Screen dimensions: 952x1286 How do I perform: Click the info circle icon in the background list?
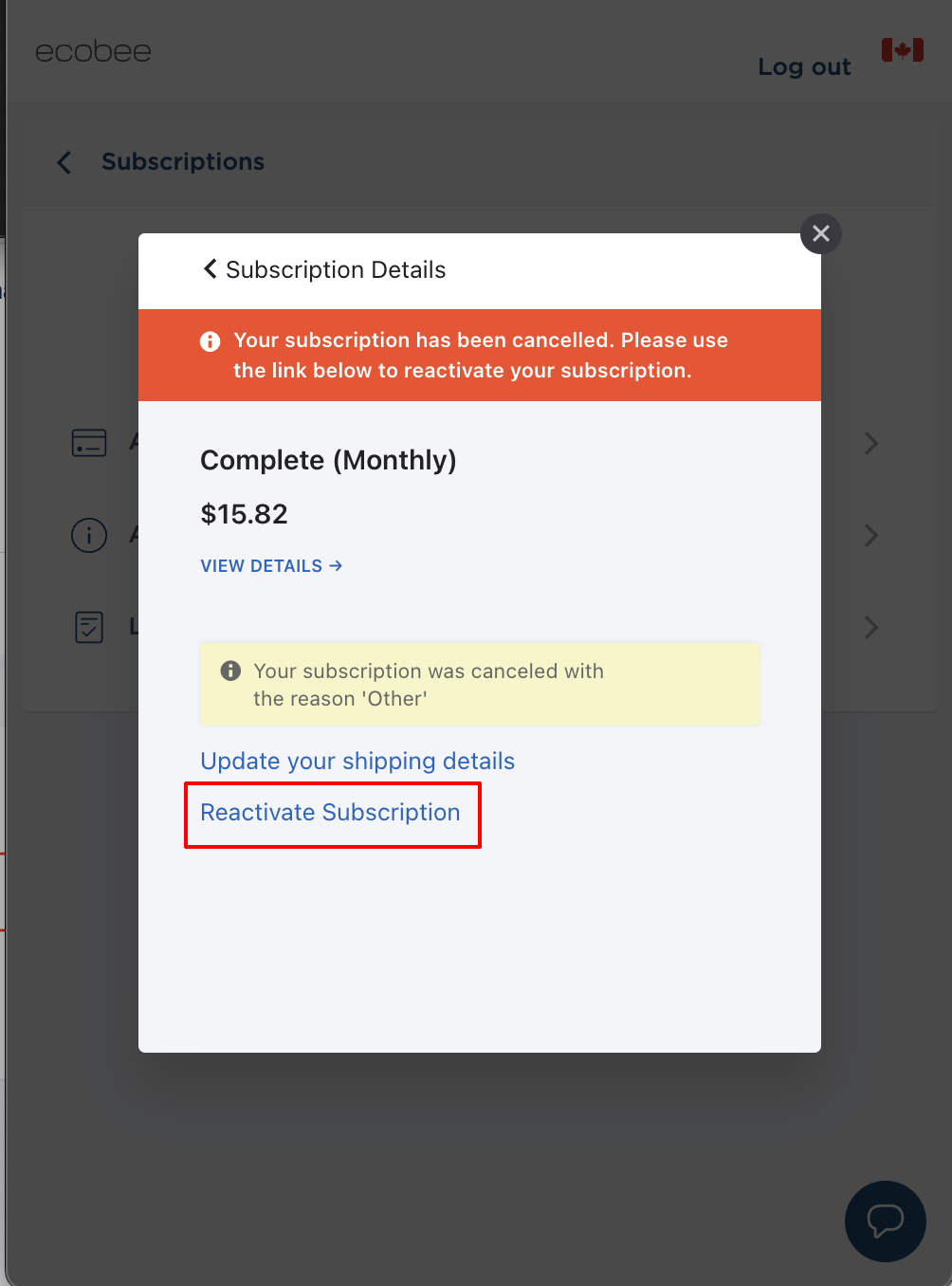tap(88, 535)
